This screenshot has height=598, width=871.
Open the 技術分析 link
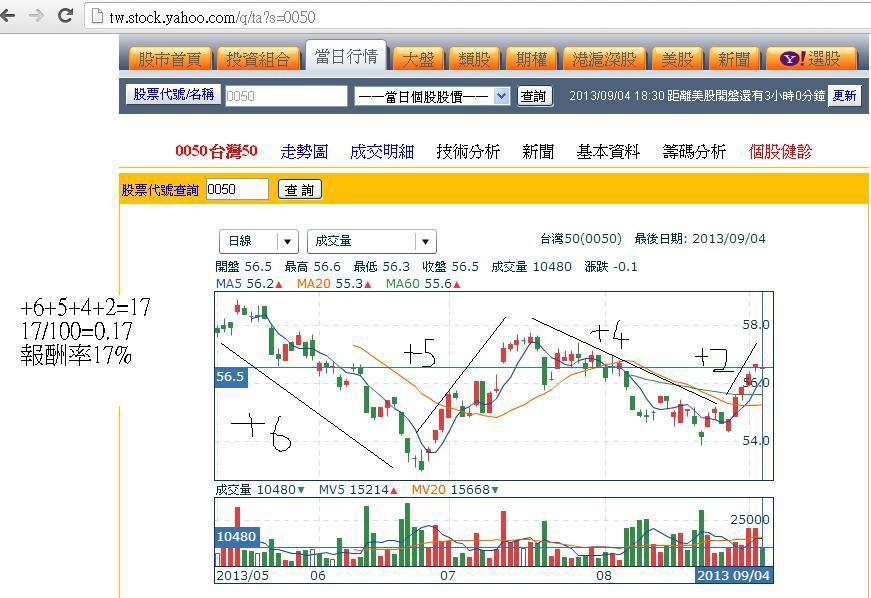pos(468,151)
